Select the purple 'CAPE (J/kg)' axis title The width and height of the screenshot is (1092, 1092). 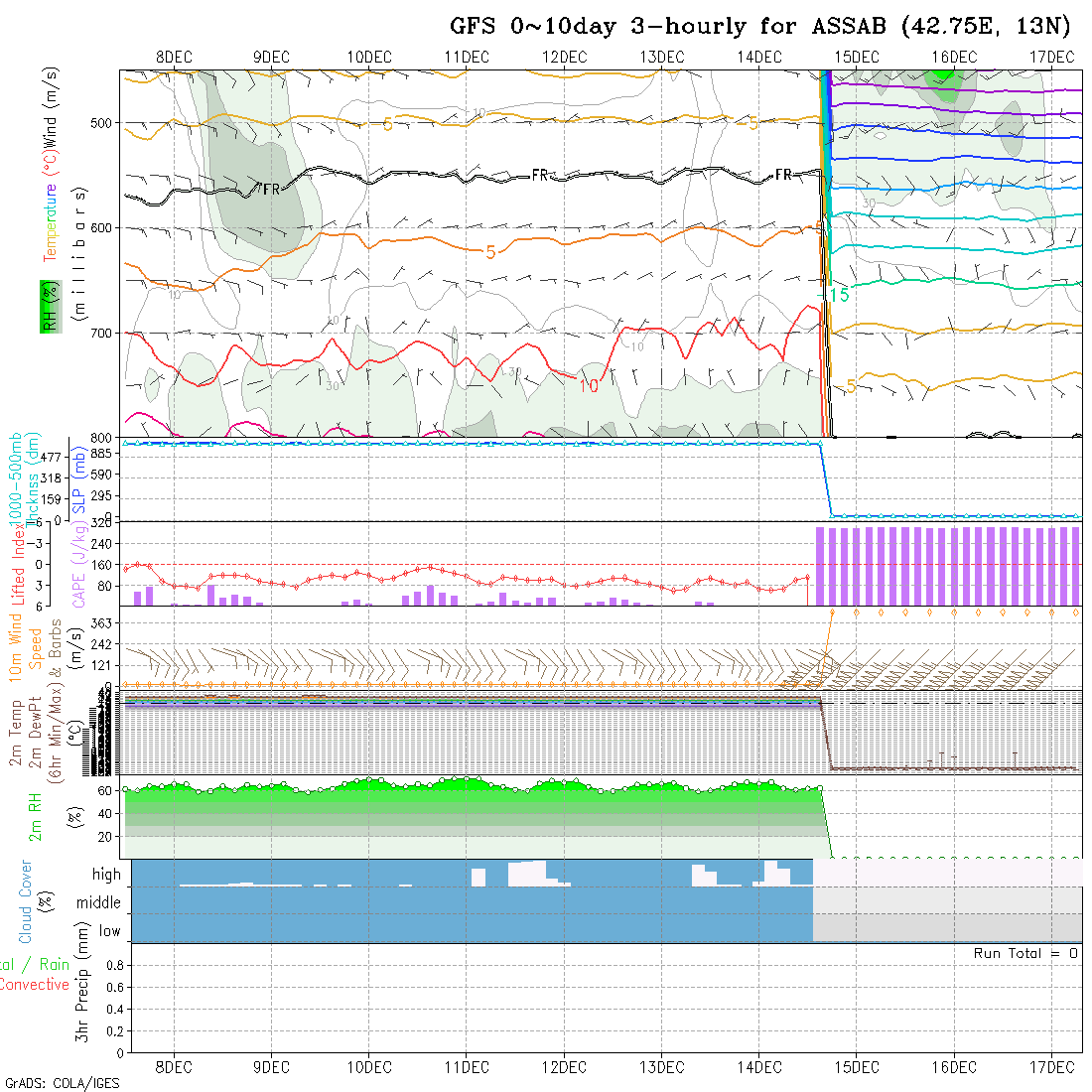coord(78,566)
